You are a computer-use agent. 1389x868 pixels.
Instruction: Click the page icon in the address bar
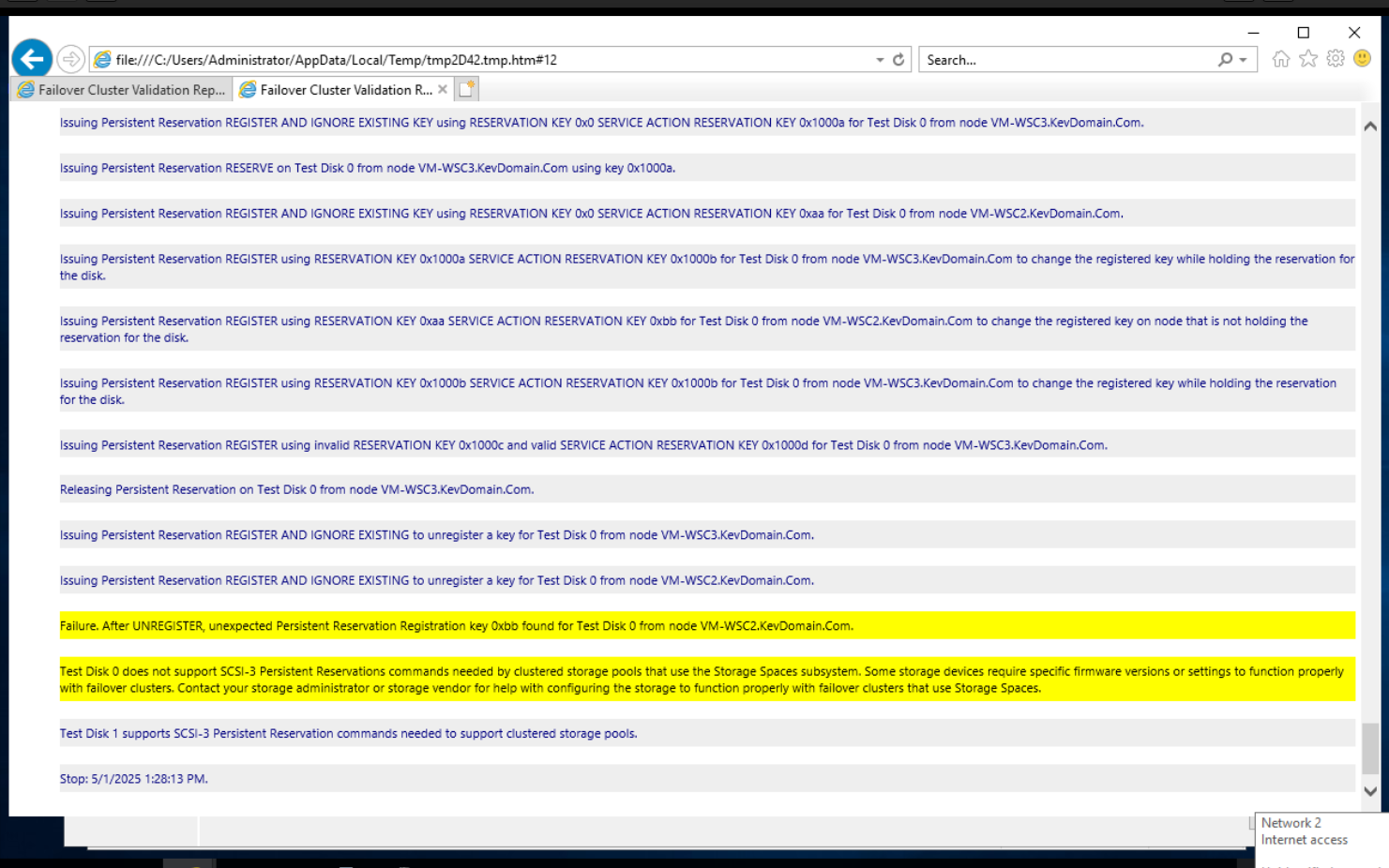[102, 59]
